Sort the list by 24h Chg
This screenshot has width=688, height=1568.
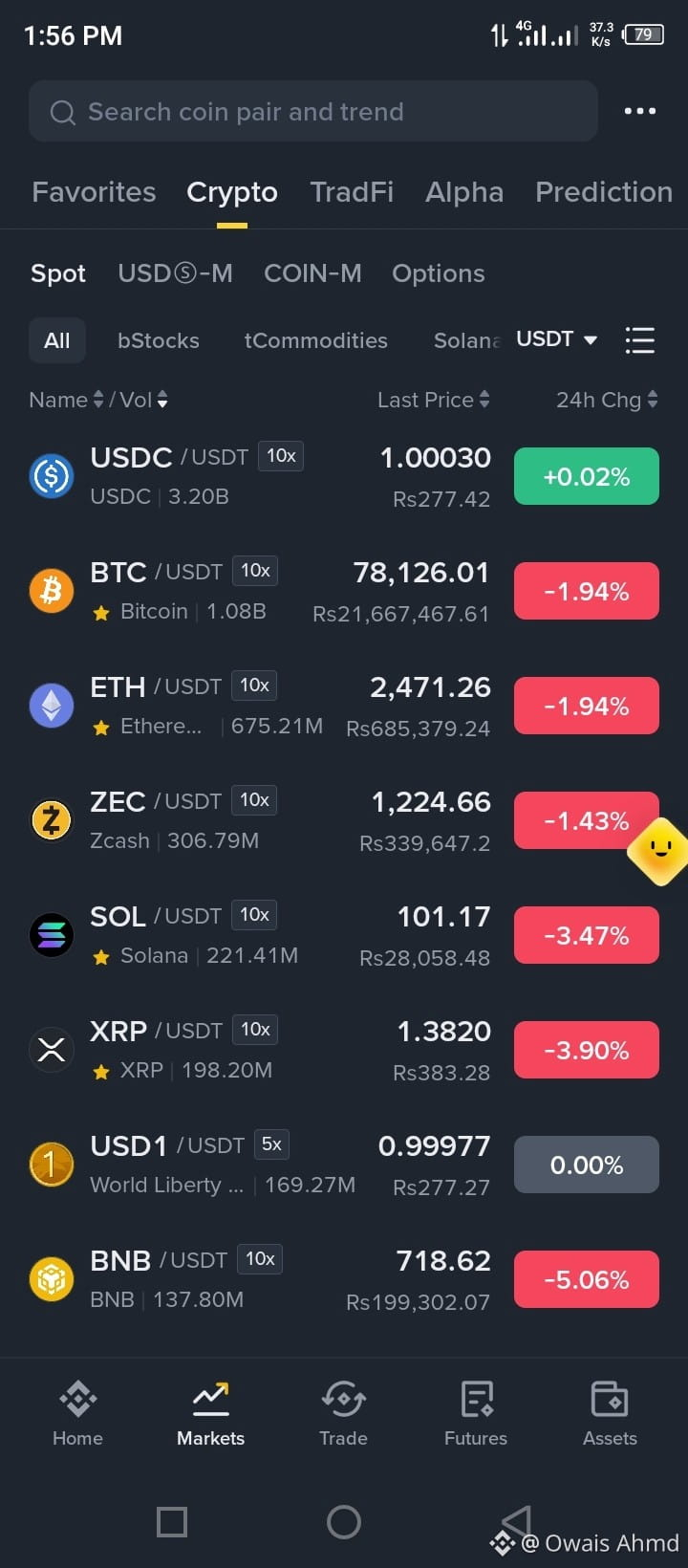click(607, 400)
